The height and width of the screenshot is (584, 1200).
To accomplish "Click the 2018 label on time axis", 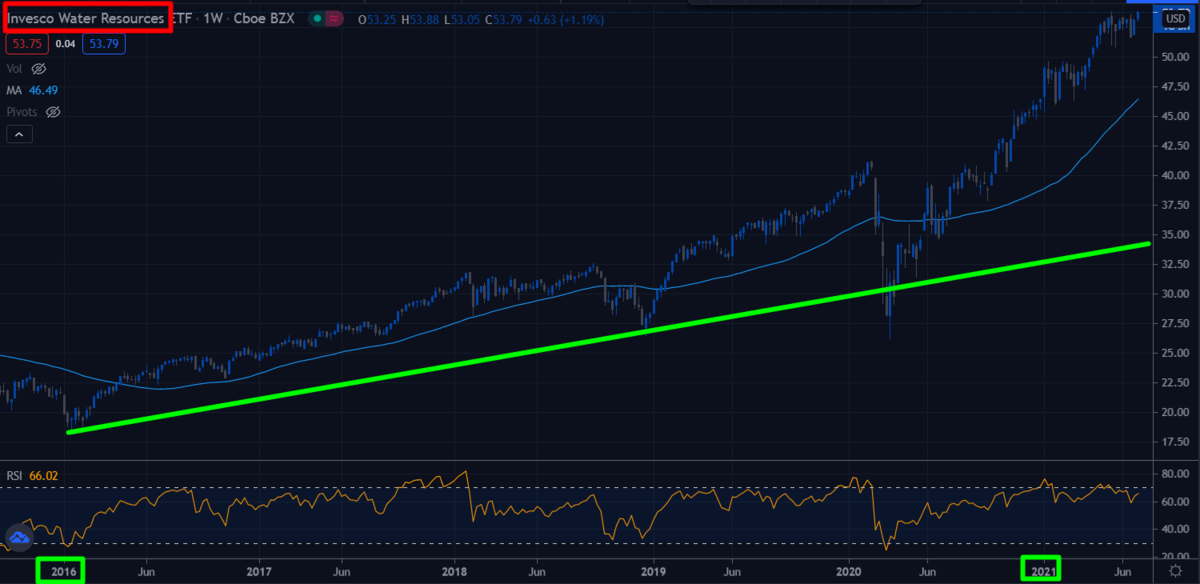I will [454, 570].
